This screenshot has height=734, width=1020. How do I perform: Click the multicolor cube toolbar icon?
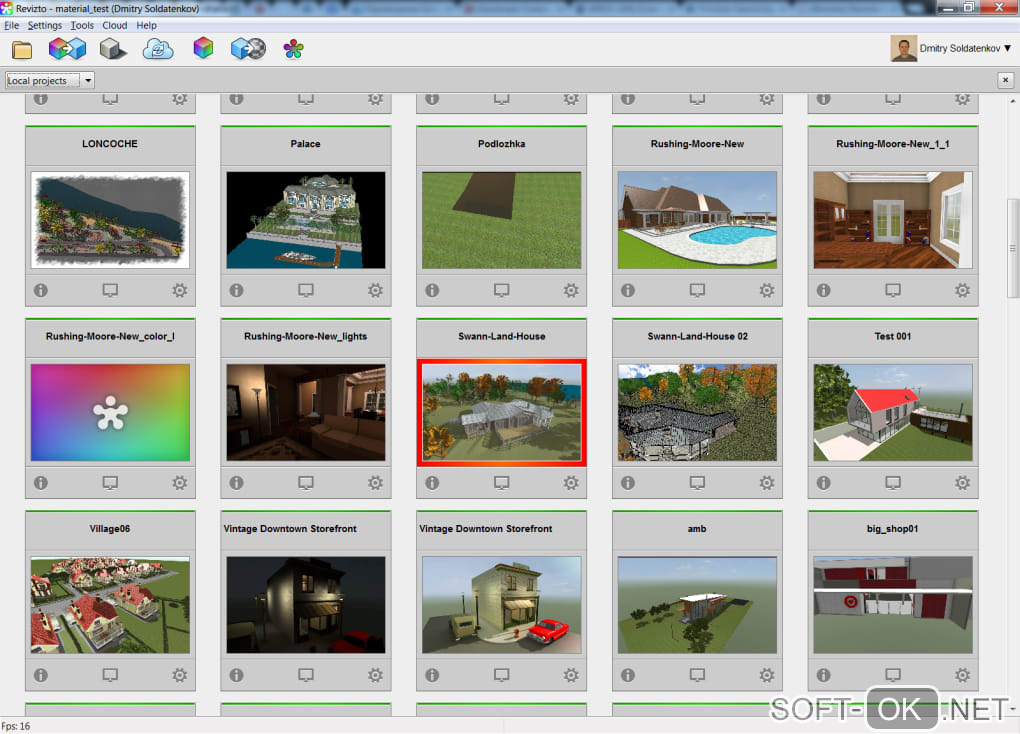tap(204, 48)
